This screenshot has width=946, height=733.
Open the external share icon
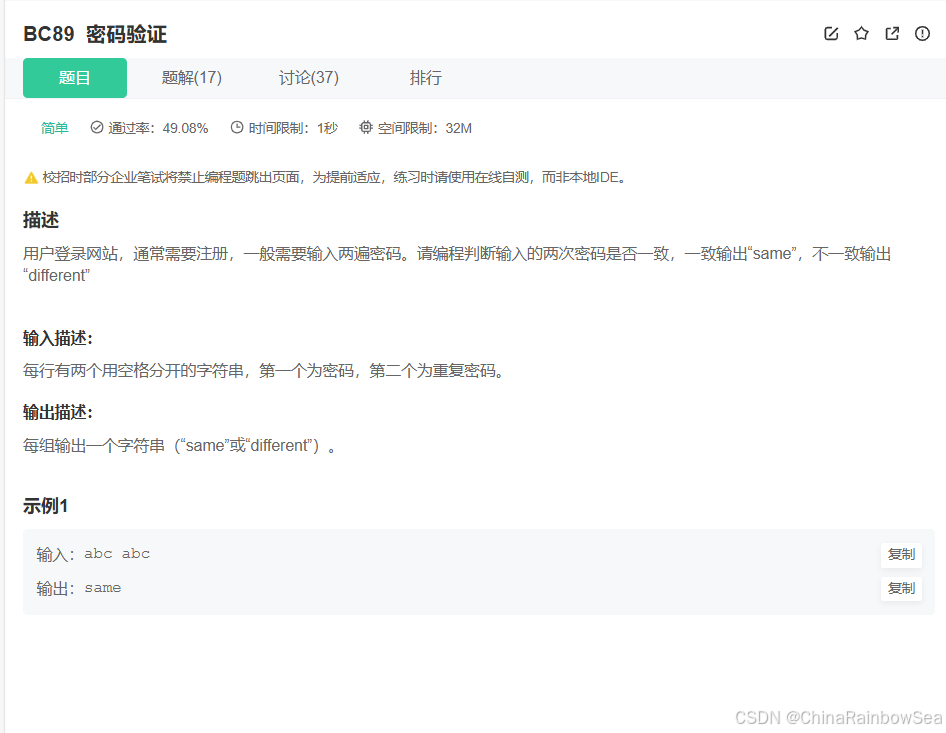coord(891,33)
